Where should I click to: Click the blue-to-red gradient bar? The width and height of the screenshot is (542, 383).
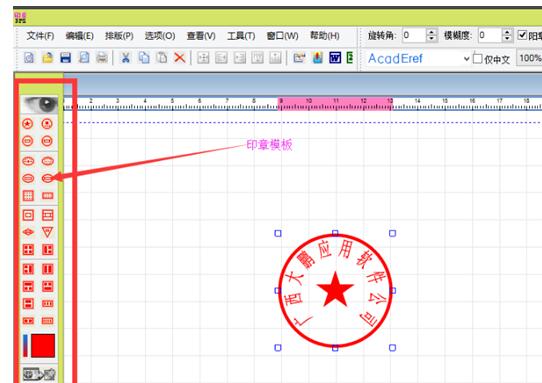click(x=25, y=345)
